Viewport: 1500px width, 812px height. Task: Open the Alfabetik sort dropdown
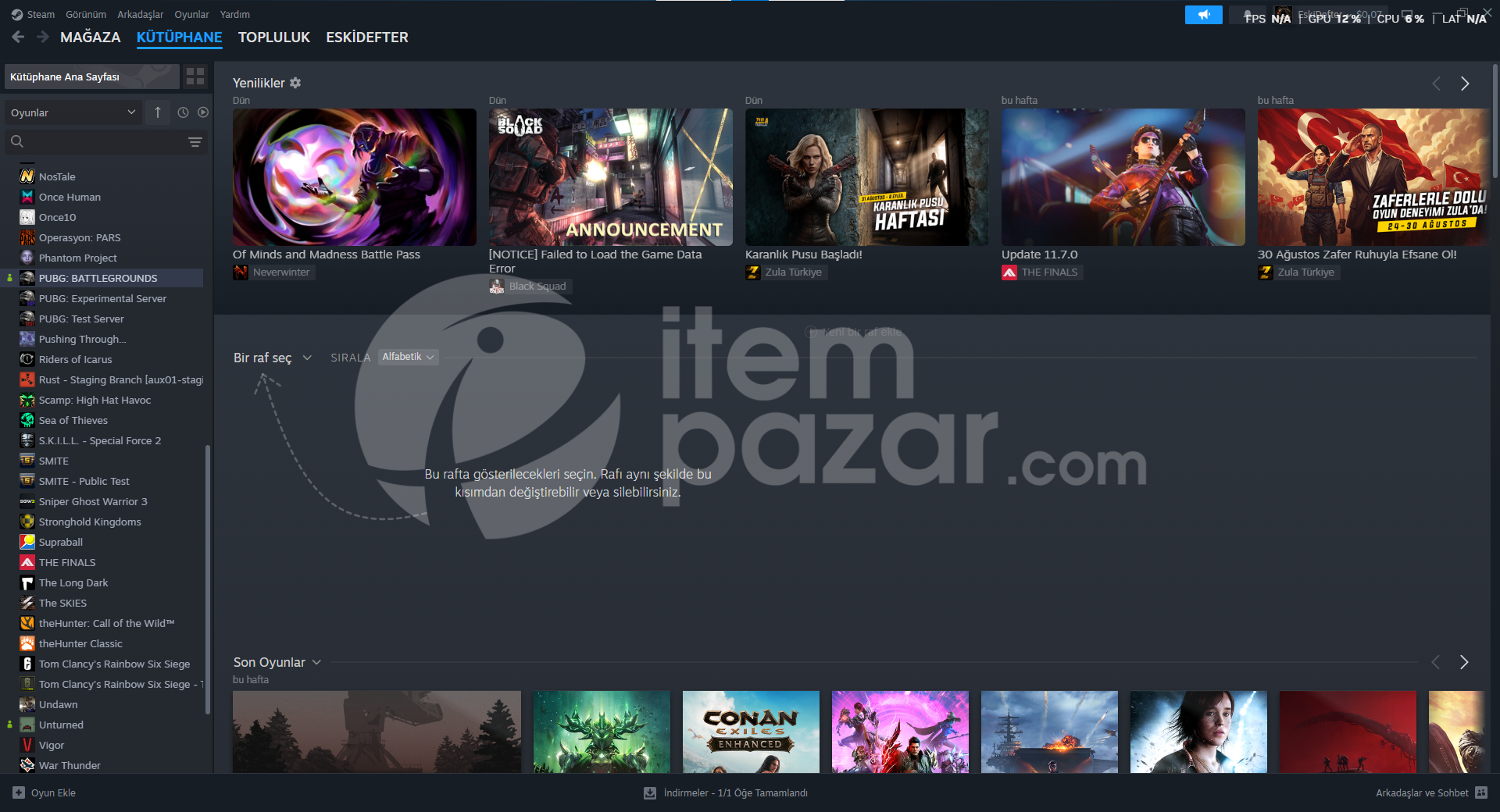click(408, 357)
